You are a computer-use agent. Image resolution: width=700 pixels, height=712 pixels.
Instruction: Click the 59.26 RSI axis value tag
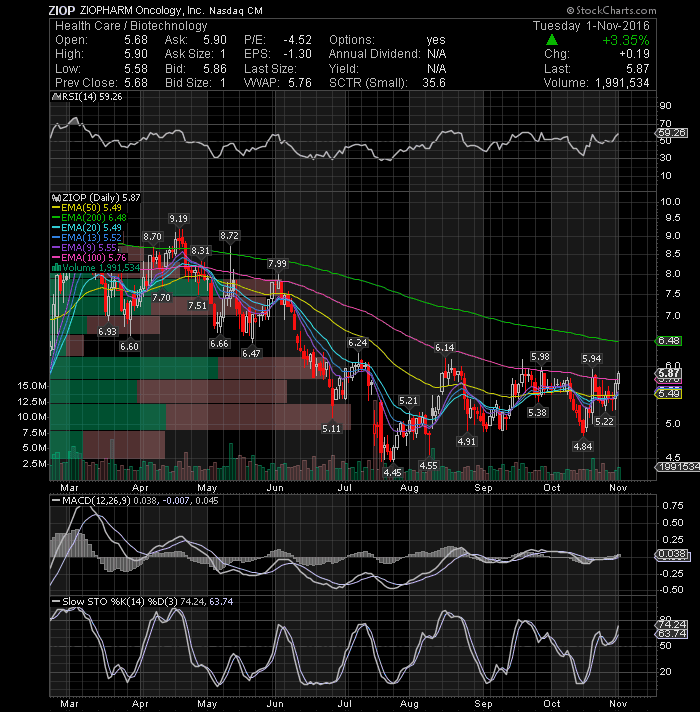pyautogui.click(x=672, y=133)
